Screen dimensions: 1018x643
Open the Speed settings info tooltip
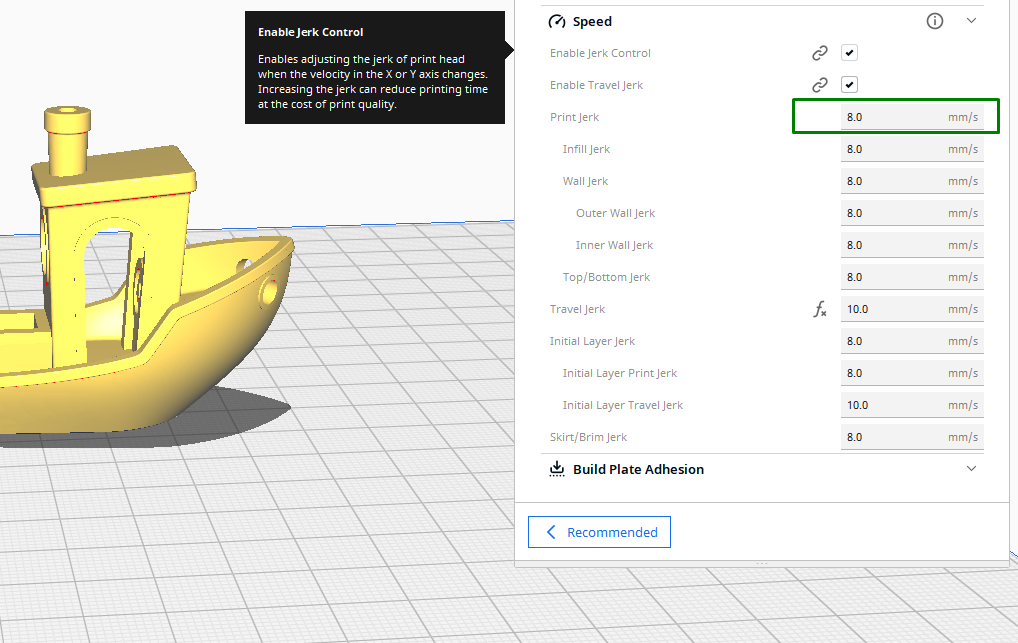click(x=934, y=20)
